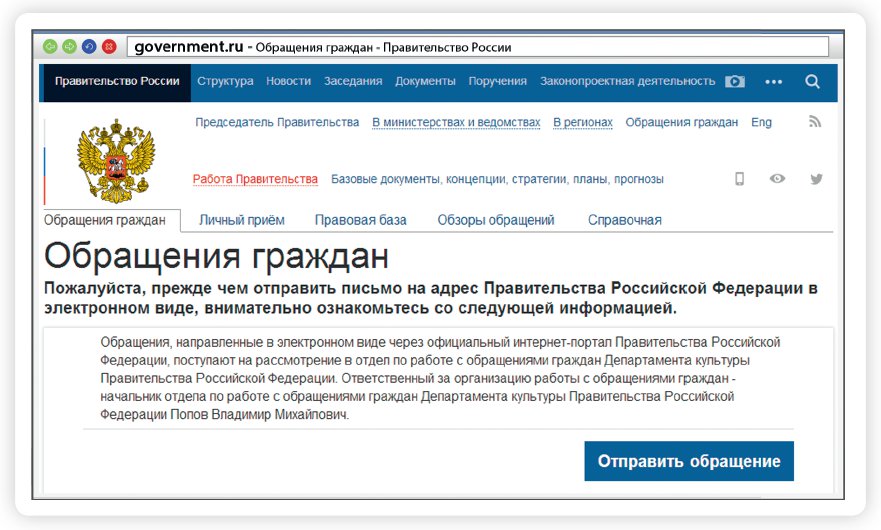Open the Документы menu item
The image size is (881, 530).
[425, 81]
